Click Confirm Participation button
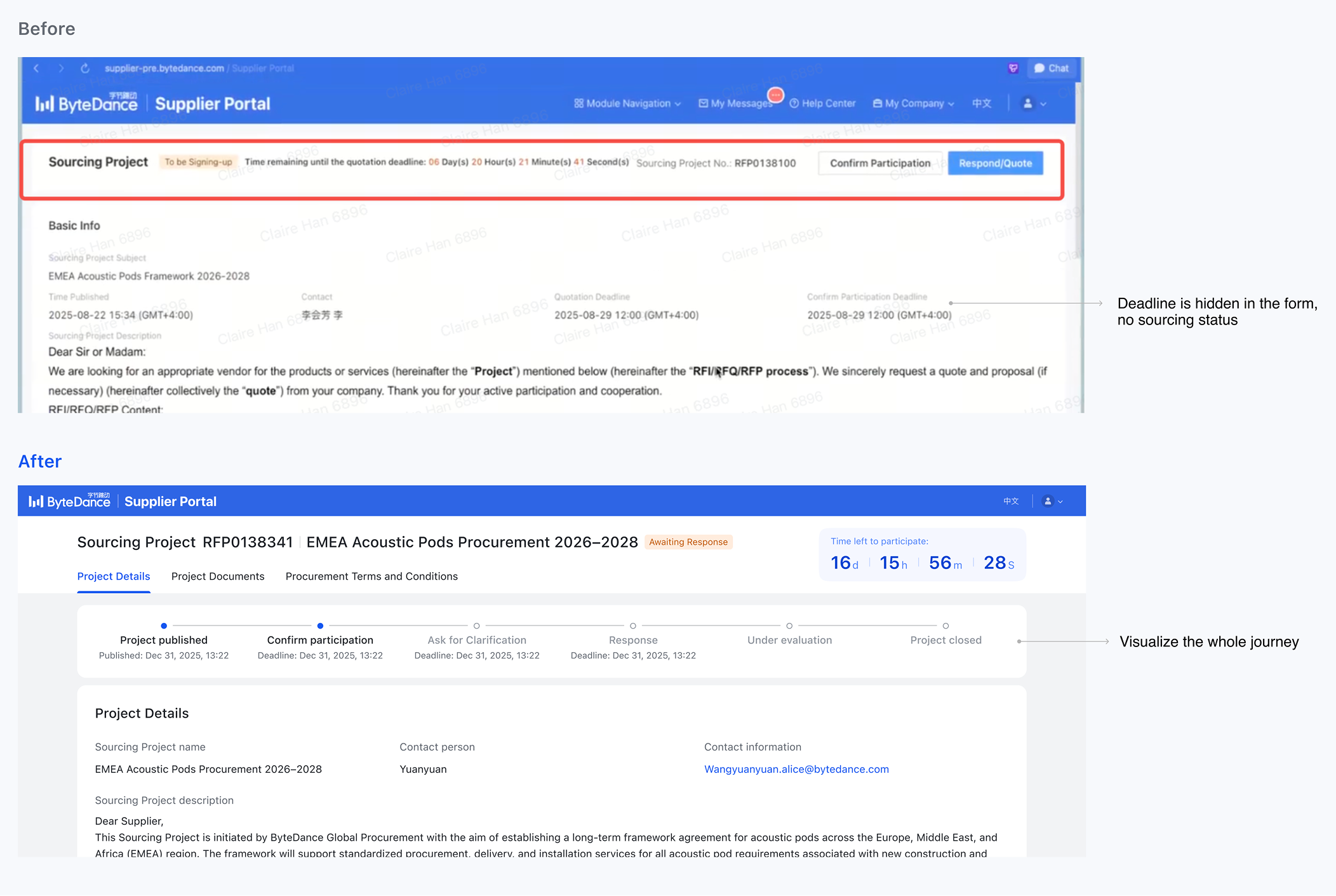1336x896 pixels. [879, 163]
